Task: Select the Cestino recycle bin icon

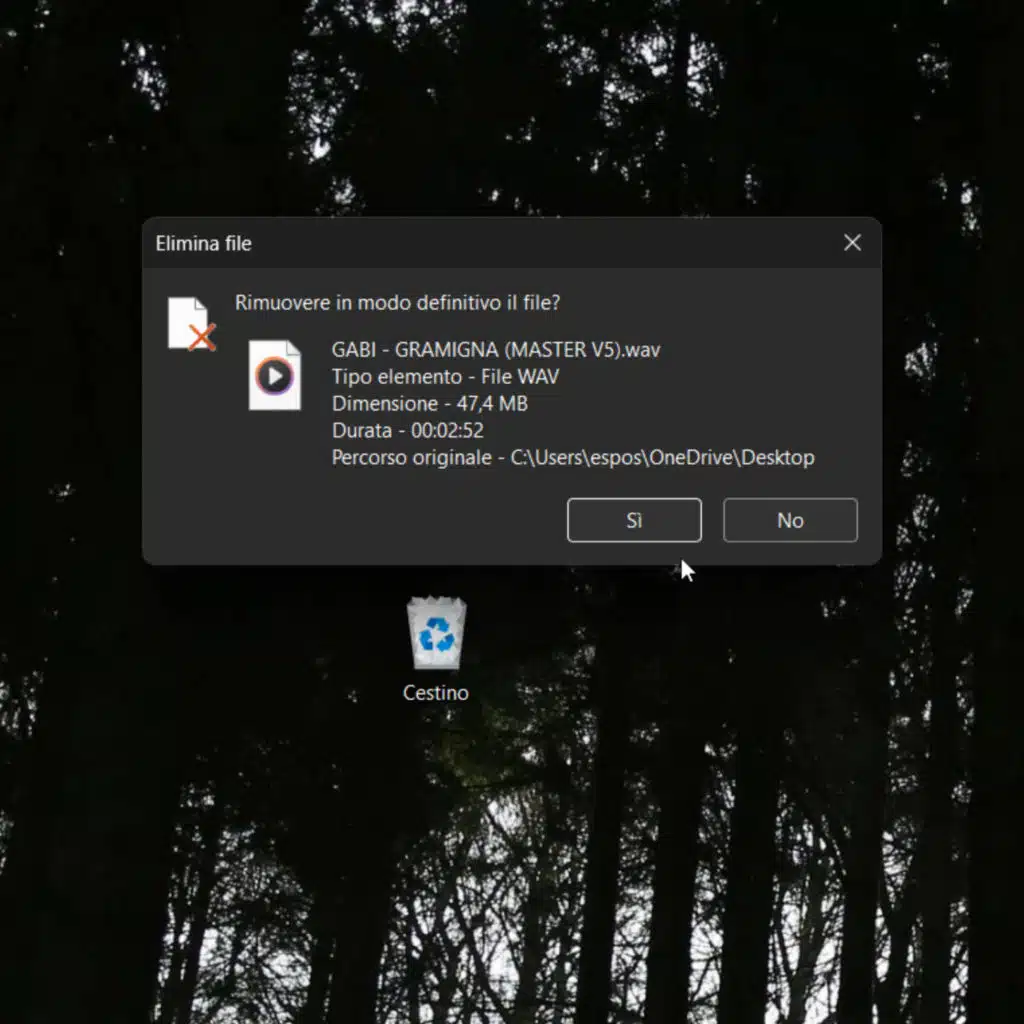Action: [436, 633]
